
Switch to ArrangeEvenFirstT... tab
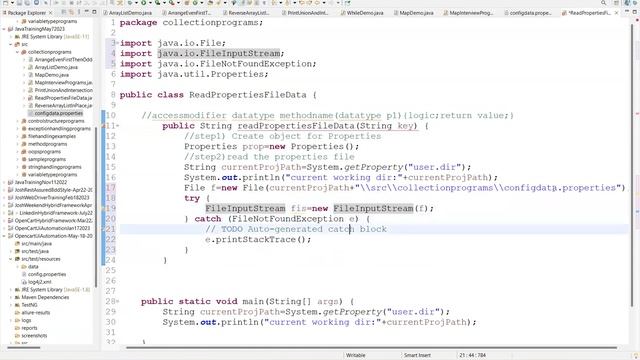[x=187, y=13]
